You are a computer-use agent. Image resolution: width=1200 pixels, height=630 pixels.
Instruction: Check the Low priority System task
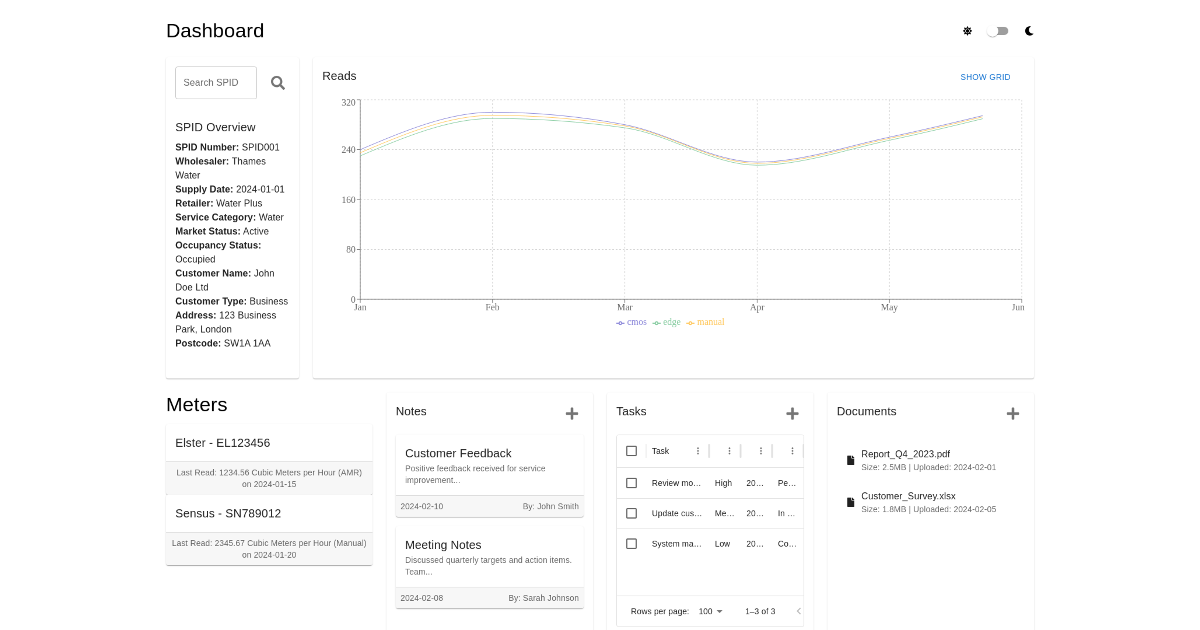pyautogui.click(x=631, y=543)
